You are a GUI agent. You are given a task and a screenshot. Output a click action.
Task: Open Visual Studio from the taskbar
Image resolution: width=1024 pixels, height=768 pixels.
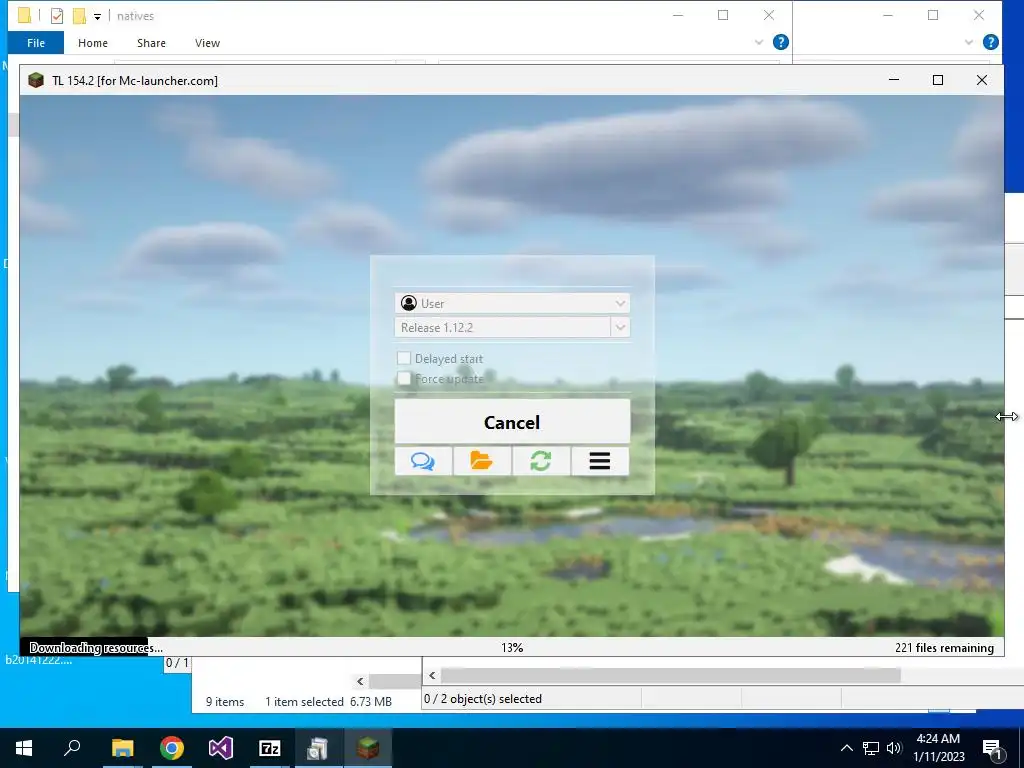tap(221, 748)
